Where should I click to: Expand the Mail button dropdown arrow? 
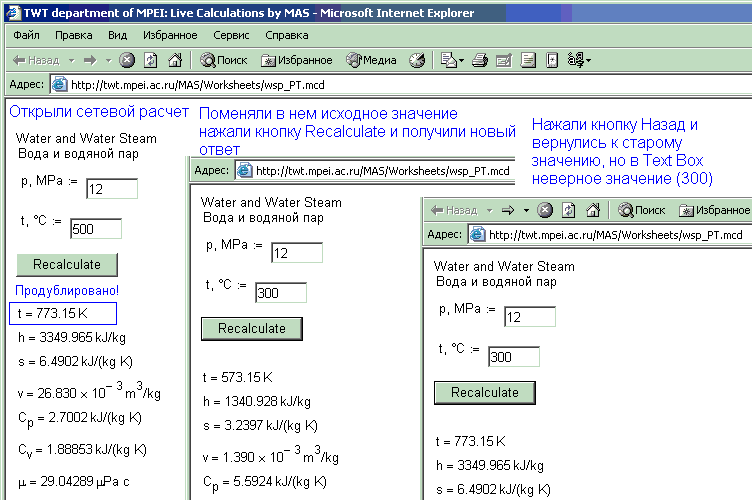(x=461, y=60)
